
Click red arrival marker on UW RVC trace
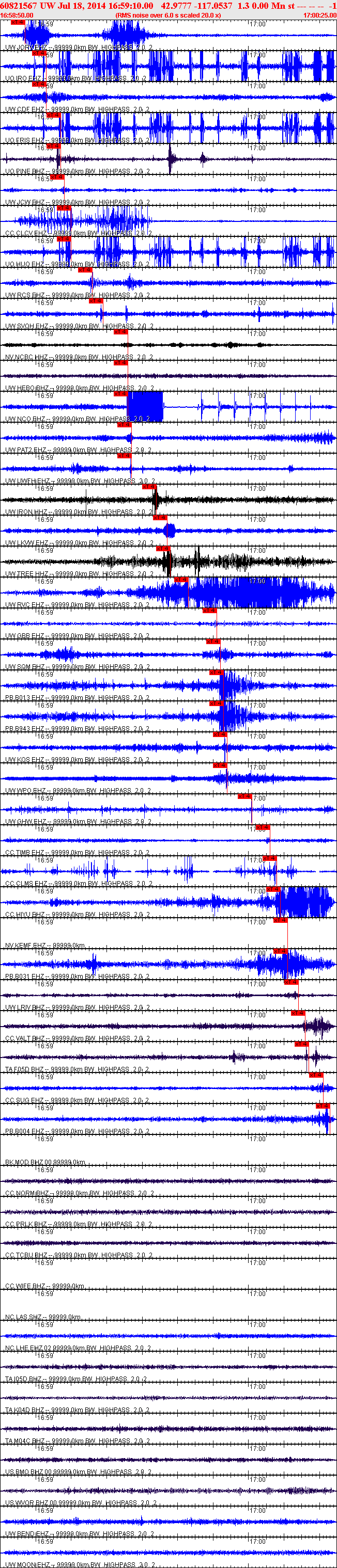[x=181, y=580]
